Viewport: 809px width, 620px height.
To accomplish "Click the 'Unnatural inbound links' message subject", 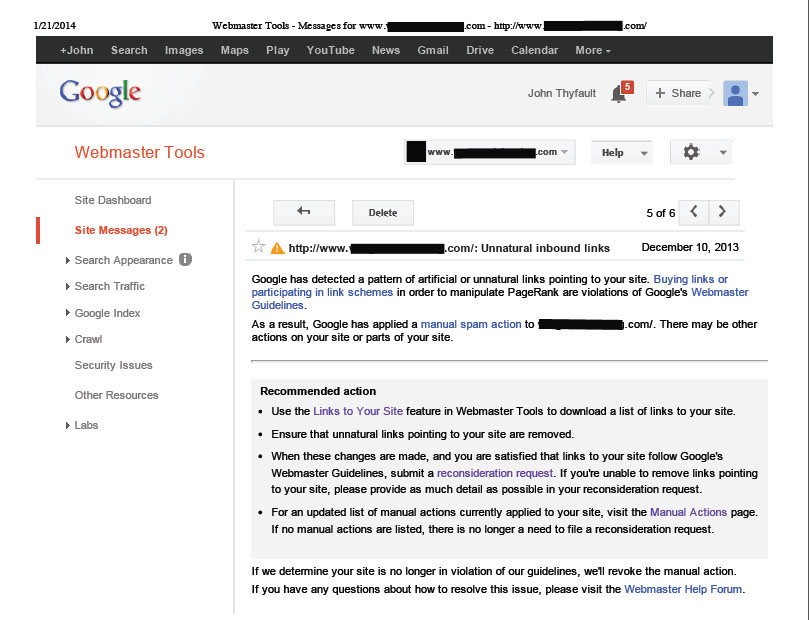I will point(545,248).
